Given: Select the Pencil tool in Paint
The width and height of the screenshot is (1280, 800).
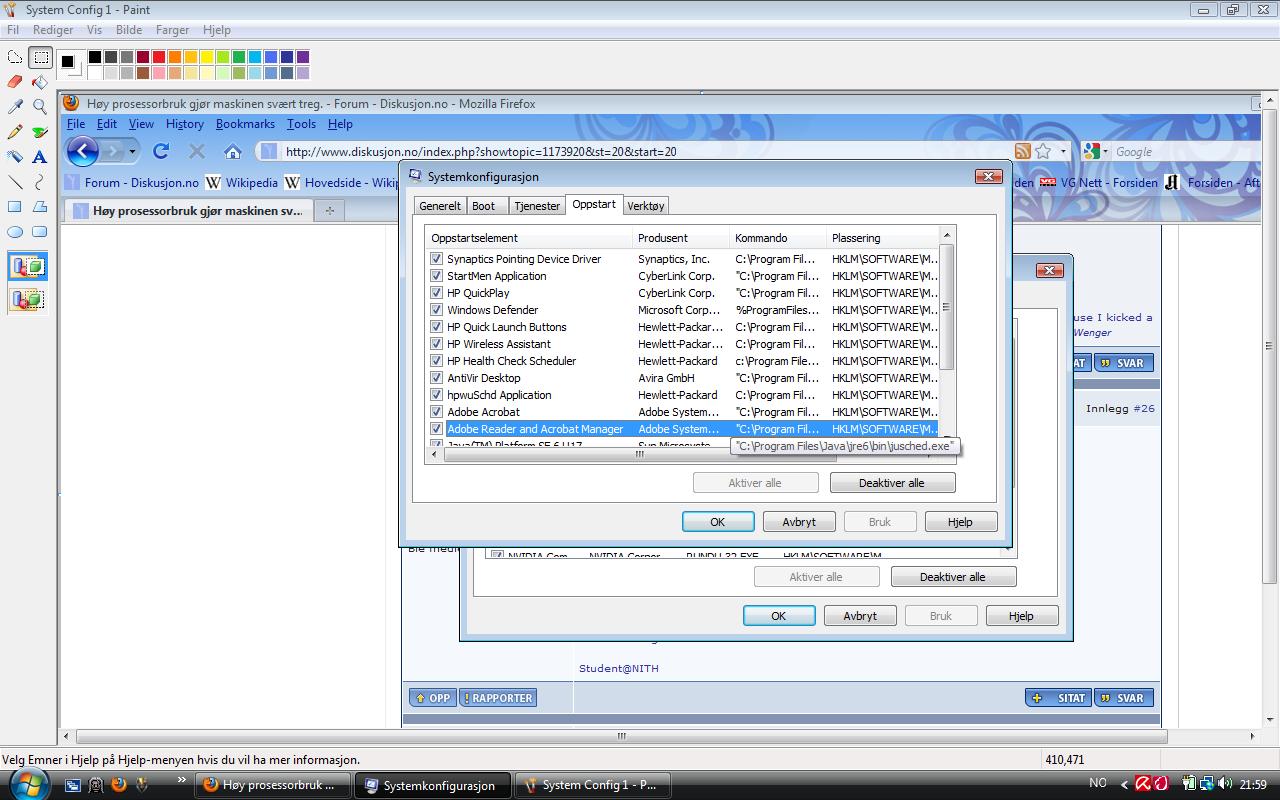Looking at the screenshot, I should point(15,131).
